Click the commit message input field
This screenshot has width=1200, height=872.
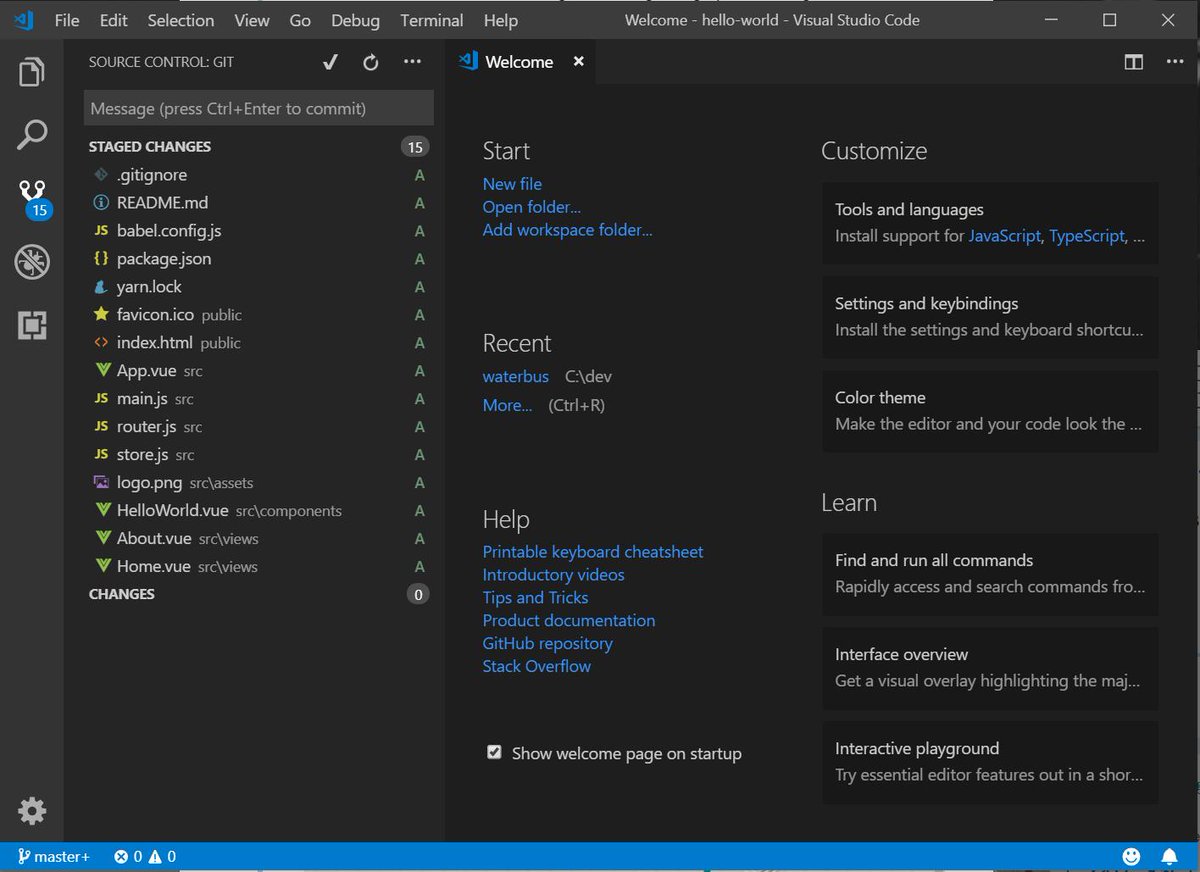[x=259, y=108]
